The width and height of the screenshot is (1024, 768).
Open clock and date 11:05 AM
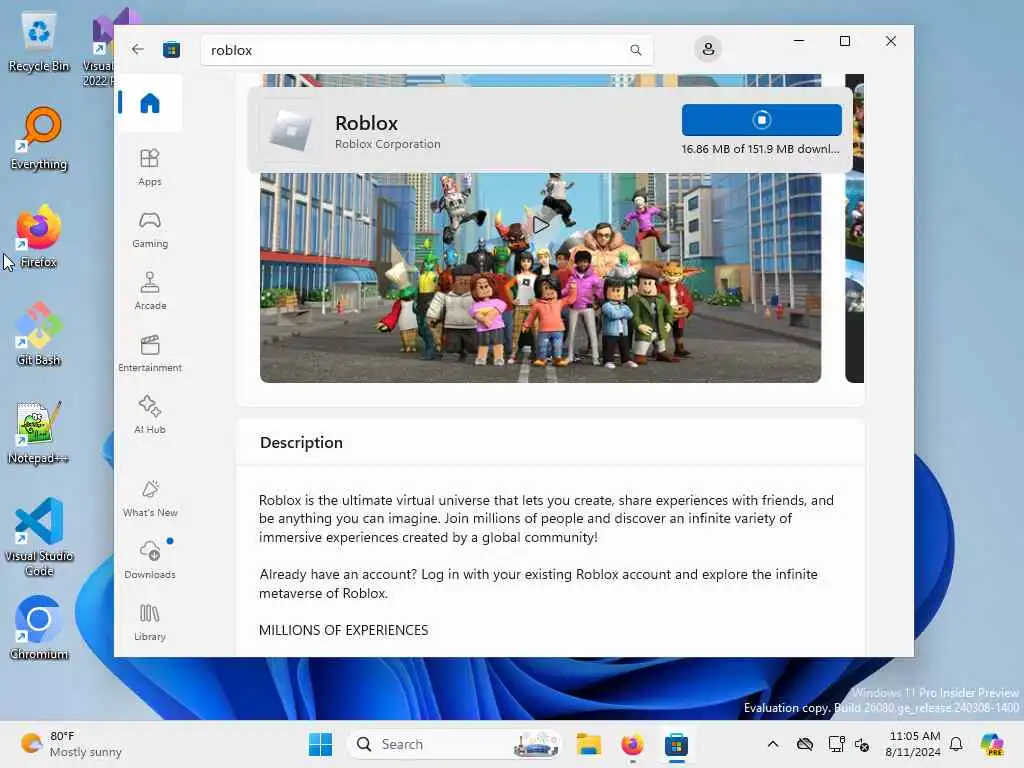point(914,744)
